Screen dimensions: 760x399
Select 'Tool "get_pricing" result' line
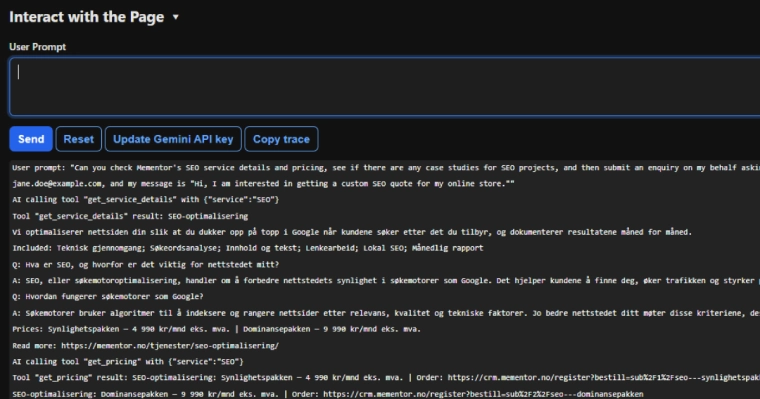pos(386,378)
